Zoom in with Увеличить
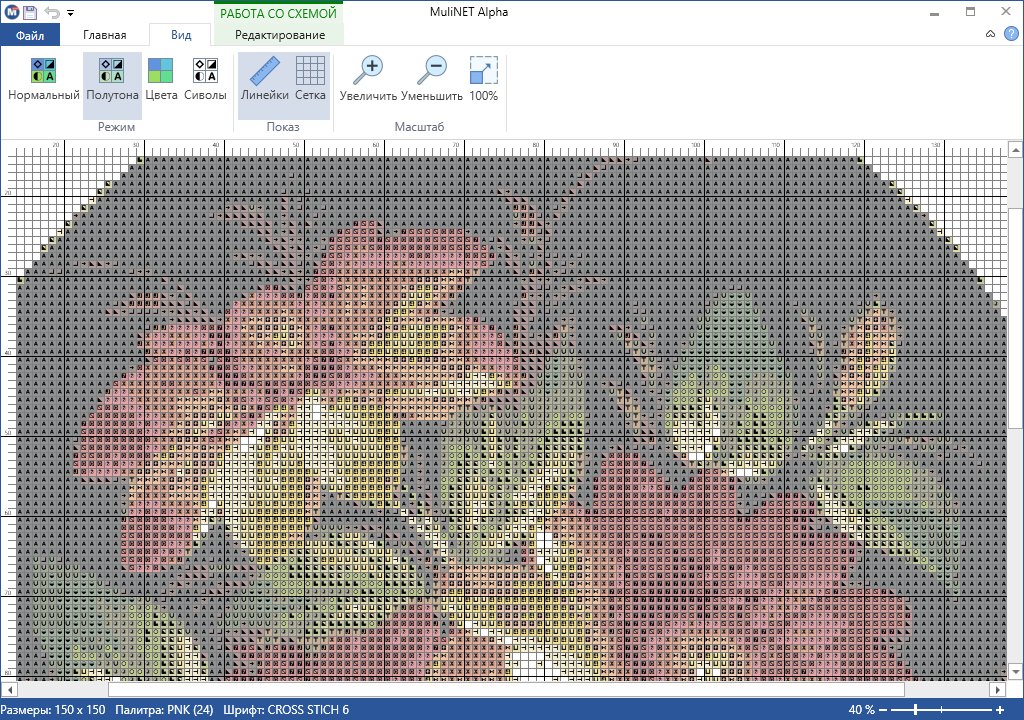The height and width of the screenshot is (720, 1024). pyautogui.click(x=368, y=80)
